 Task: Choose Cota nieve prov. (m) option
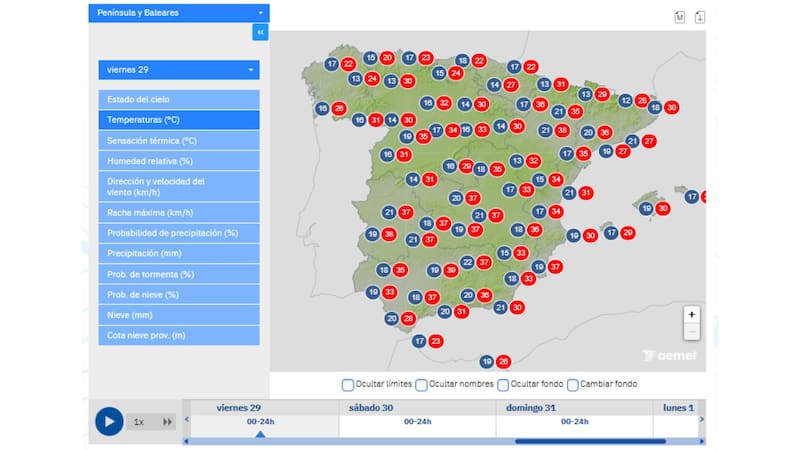[x=179, y=335]
